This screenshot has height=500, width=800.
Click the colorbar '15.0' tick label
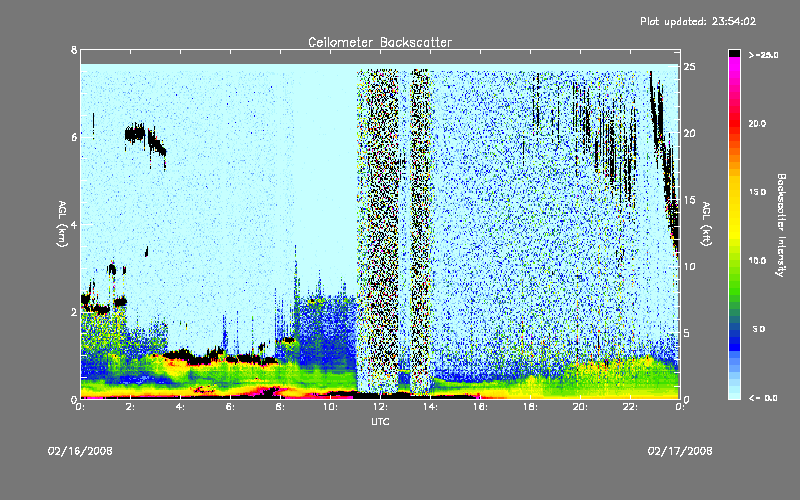tap(757, 192)
